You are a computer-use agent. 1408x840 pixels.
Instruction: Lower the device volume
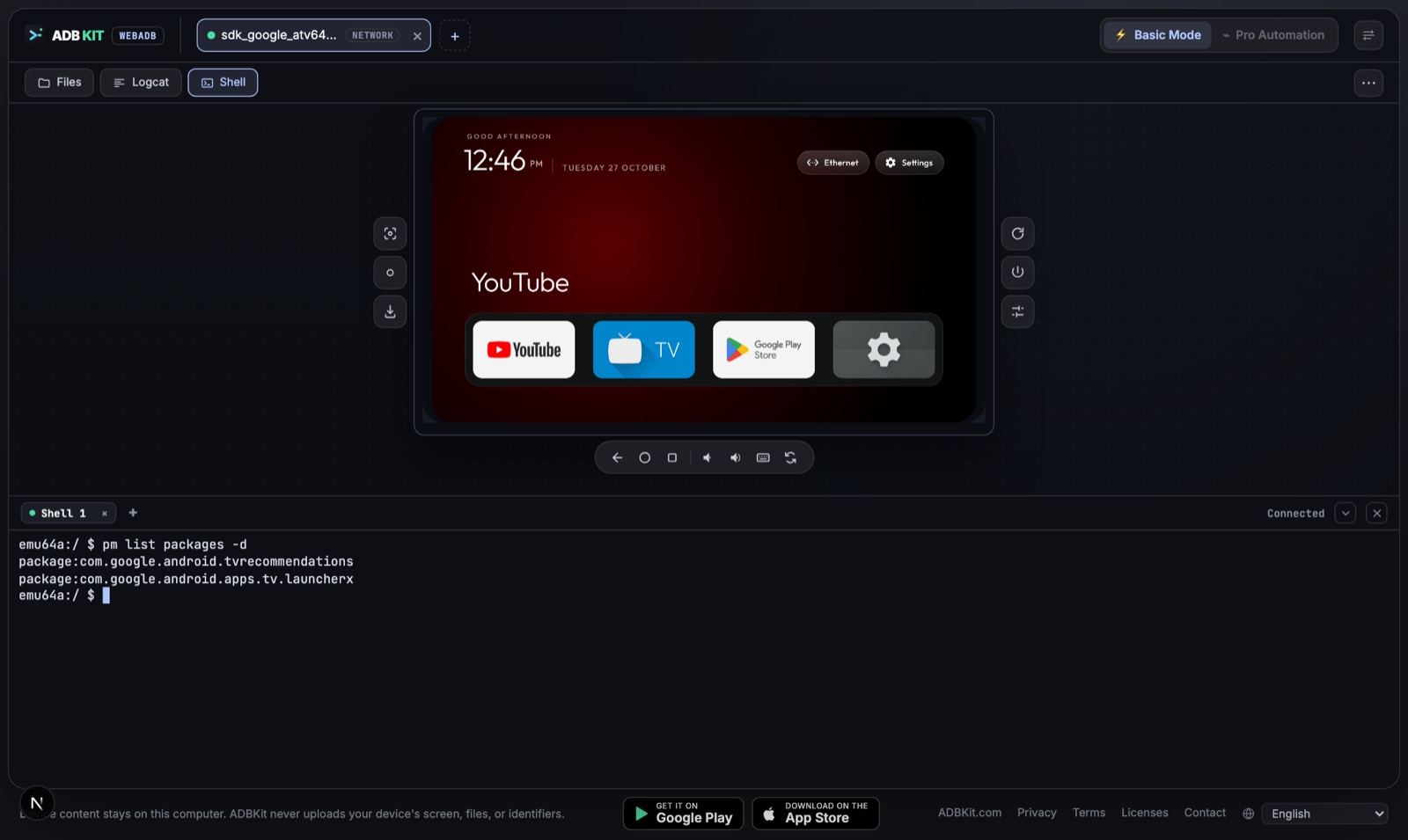click(707, 457)
